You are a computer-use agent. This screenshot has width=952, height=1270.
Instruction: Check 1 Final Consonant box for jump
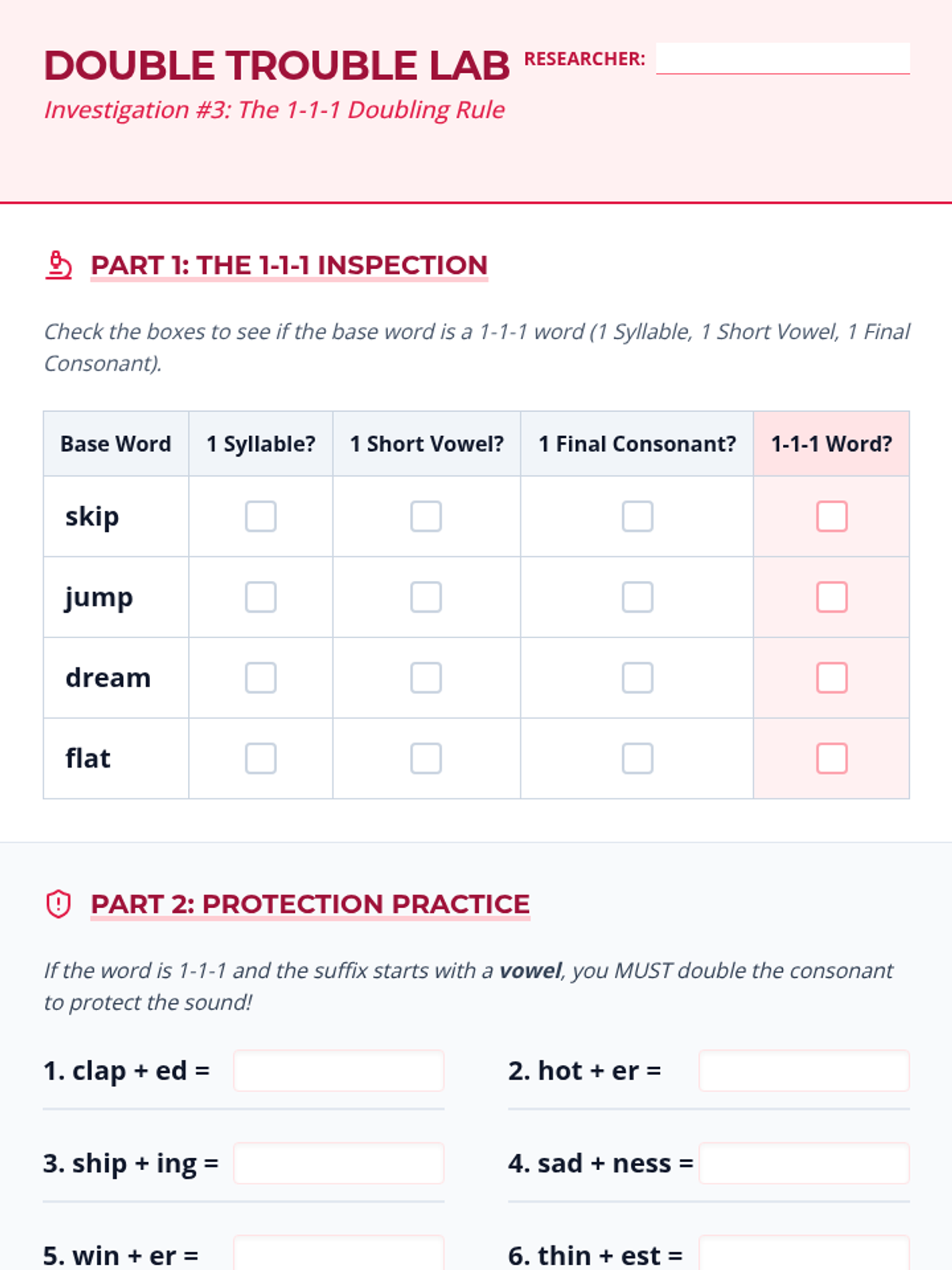[637, 597]
